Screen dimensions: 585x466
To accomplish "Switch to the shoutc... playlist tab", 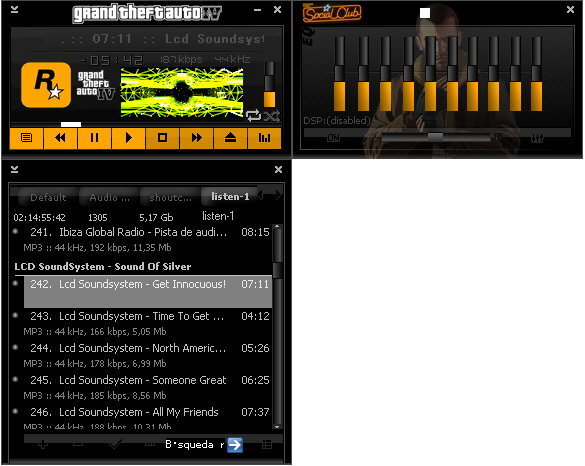I will [171, 197].
